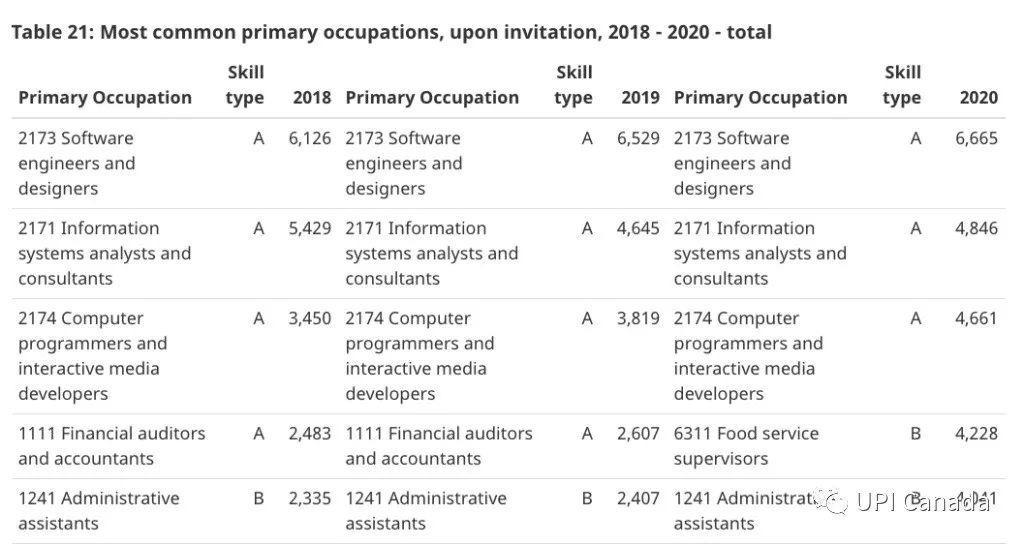Click the 6,529 cell in the 2019 column

tap(638, 138)
